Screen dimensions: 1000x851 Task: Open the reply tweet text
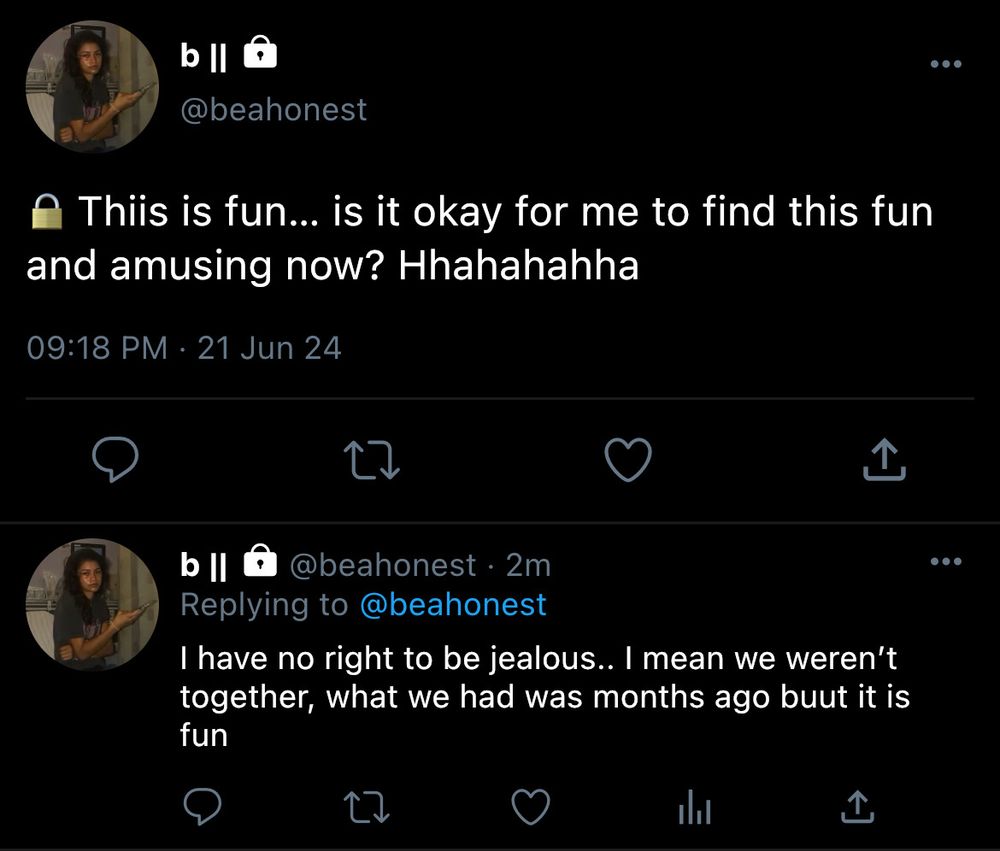[544, 697]
